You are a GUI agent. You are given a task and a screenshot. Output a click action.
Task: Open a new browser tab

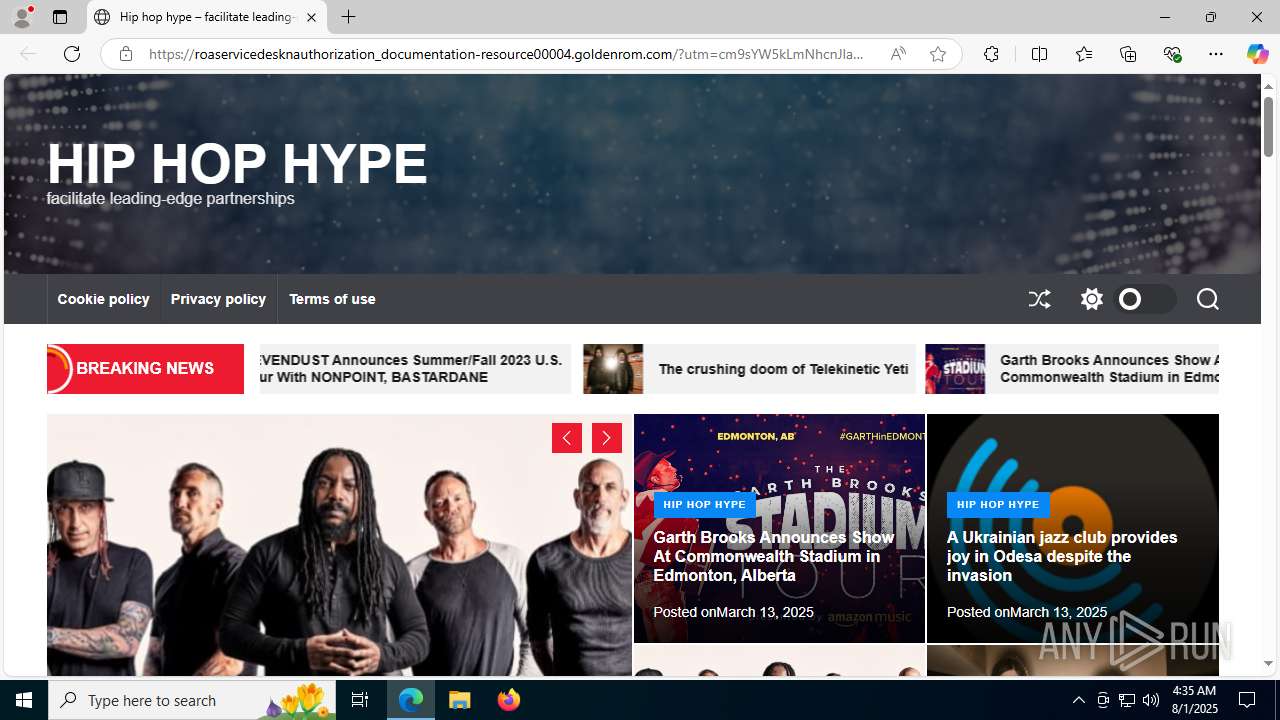point(348,17)
